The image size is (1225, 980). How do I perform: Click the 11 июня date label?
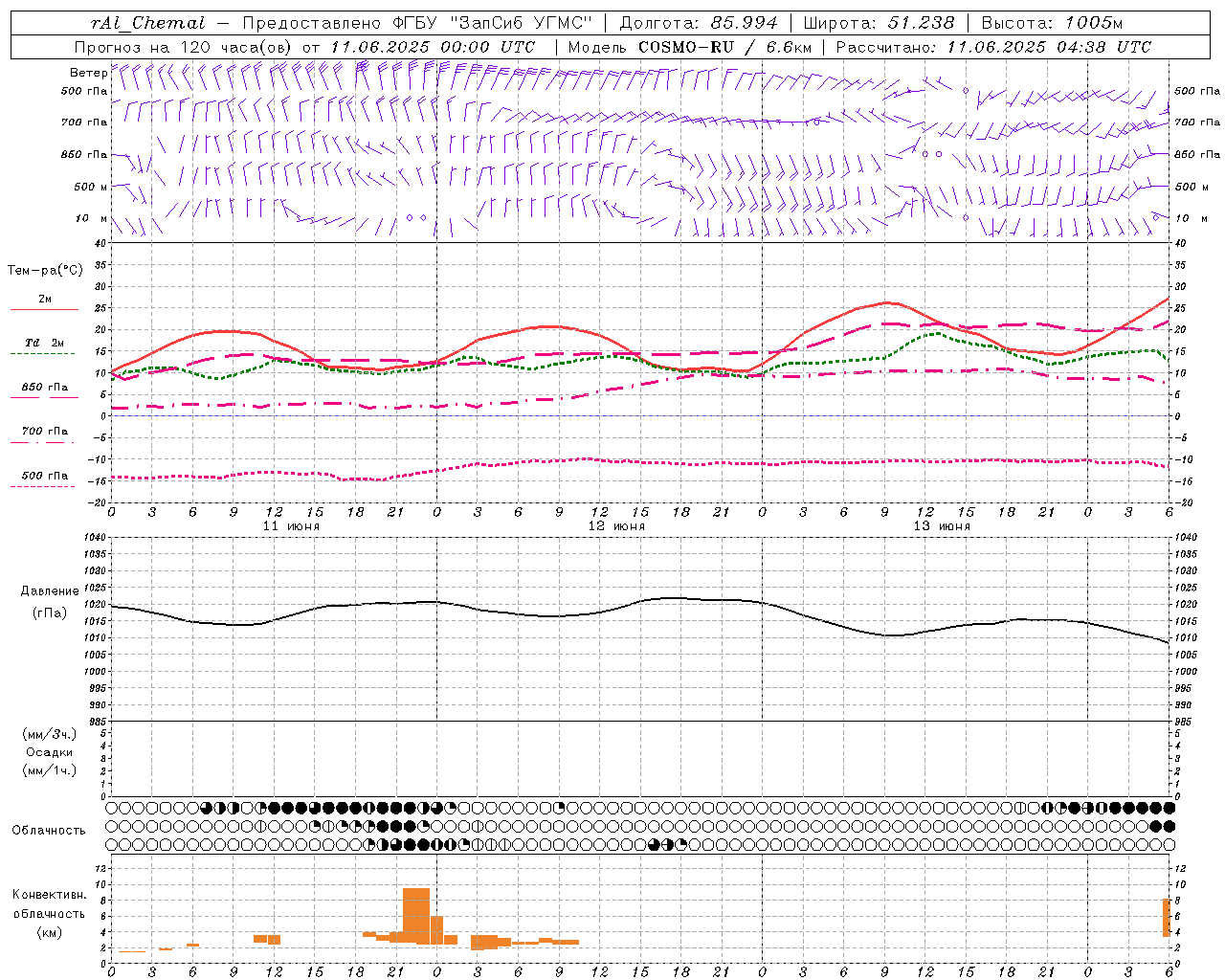(x=292, y=526)
